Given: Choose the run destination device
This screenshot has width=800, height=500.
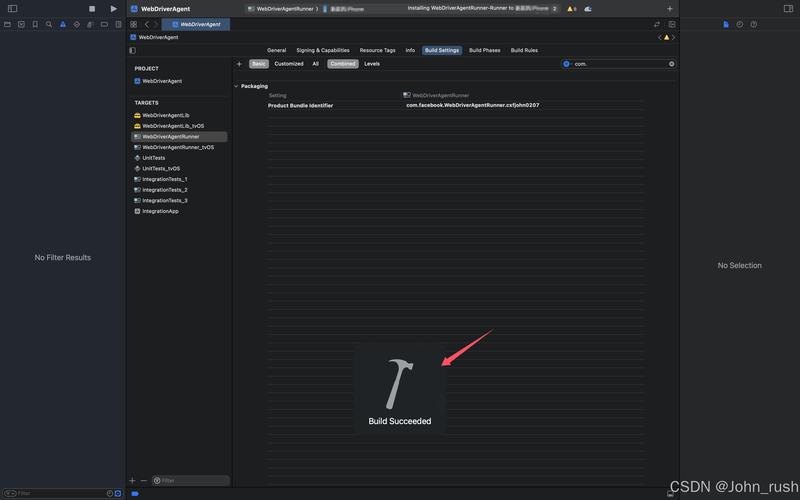Looking at the screenshot, I should coord(344,9).
